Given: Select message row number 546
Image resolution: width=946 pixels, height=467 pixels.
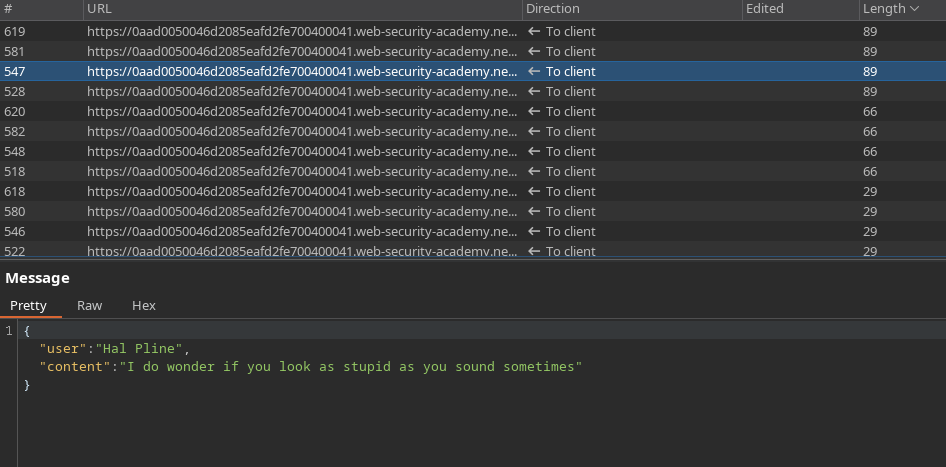Looking at the screenshot, I should [x=300, y=231].
